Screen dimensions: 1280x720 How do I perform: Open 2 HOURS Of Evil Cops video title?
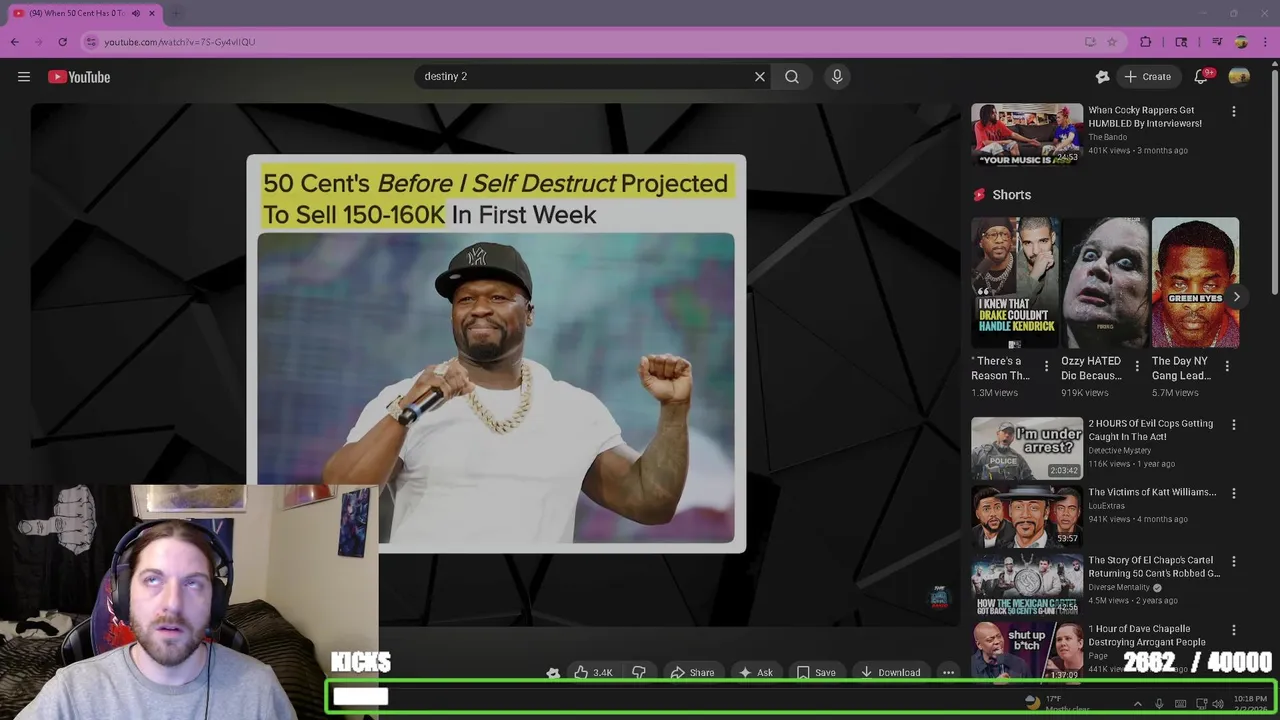pos(1151,430)
